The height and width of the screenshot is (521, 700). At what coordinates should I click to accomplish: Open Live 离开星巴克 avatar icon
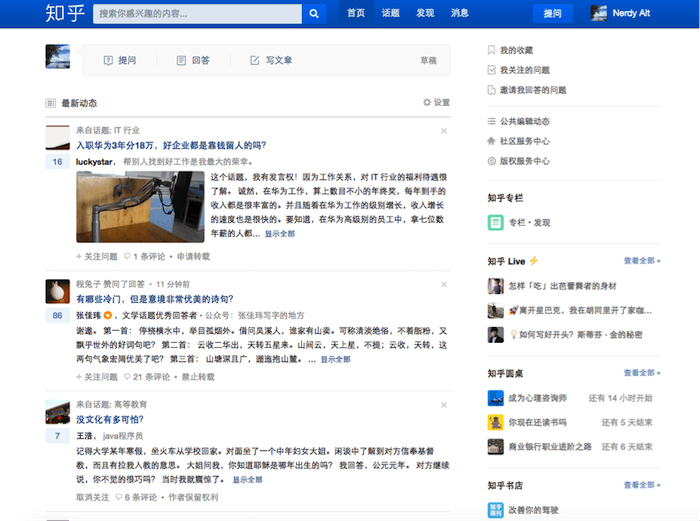click(496, 310)
